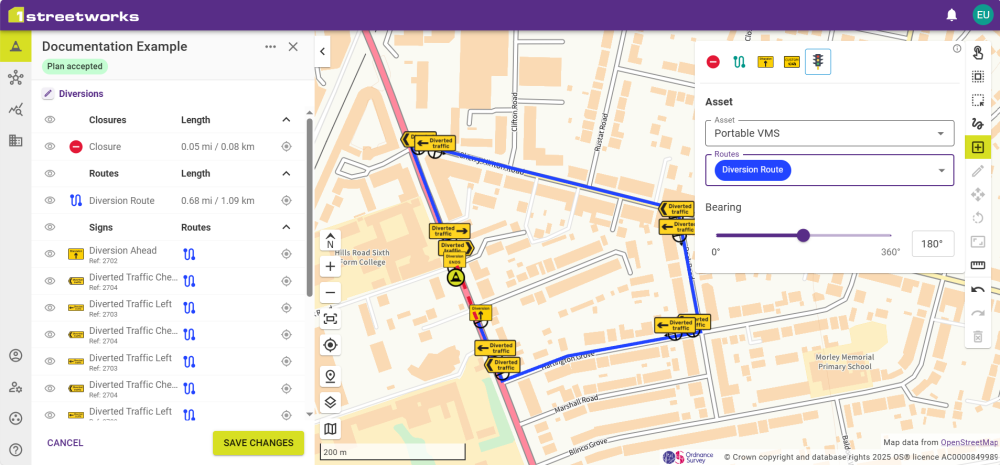Click the Bearing slider handle

click(x=804, y=235)
